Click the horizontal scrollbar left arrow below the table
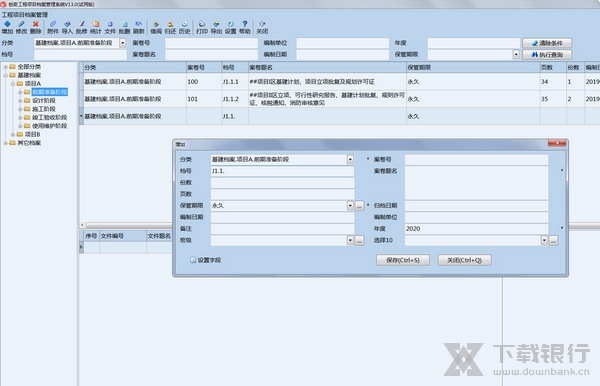Screen dimensions: 600x386 (82, 225)
